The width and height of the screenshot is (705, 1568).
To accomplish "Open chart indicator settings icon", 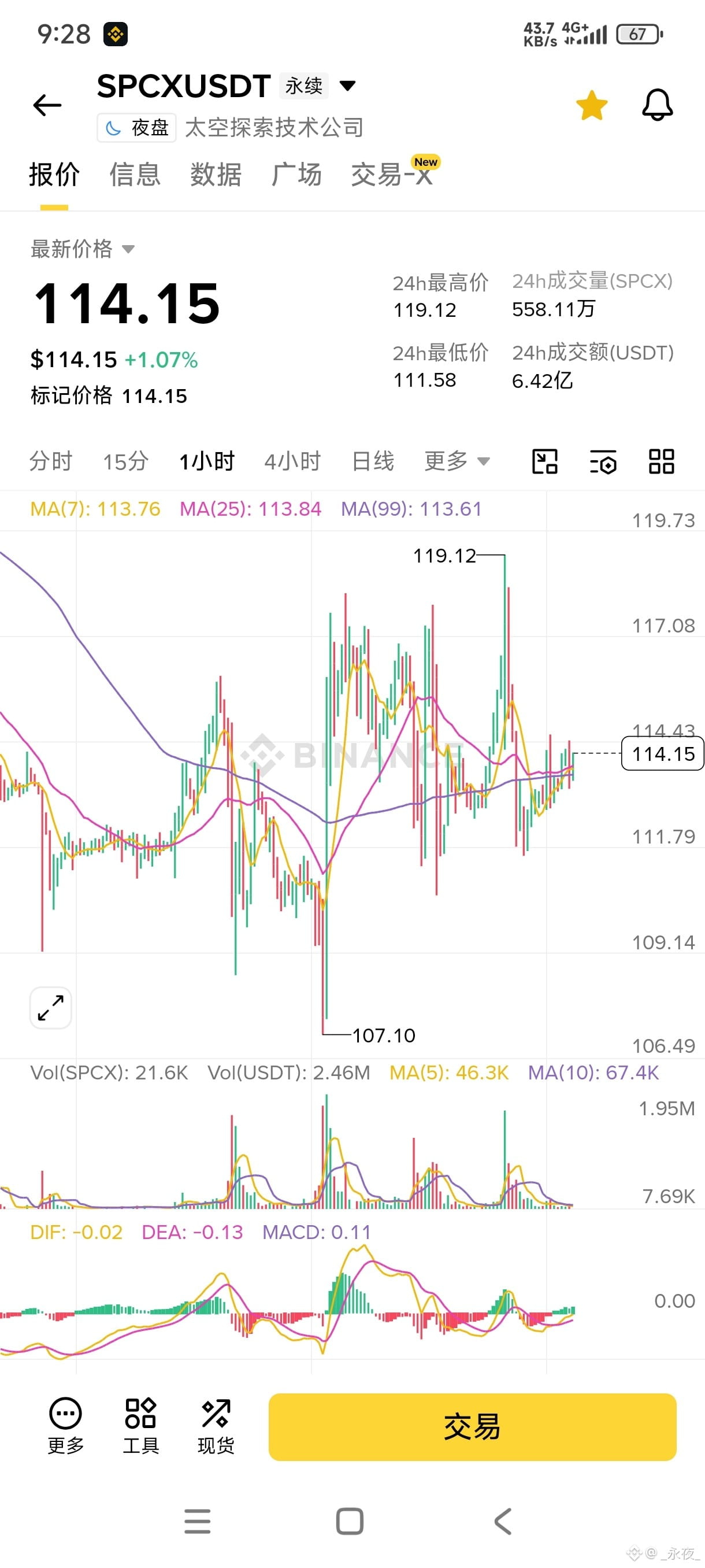I will (x=603, y=461).
